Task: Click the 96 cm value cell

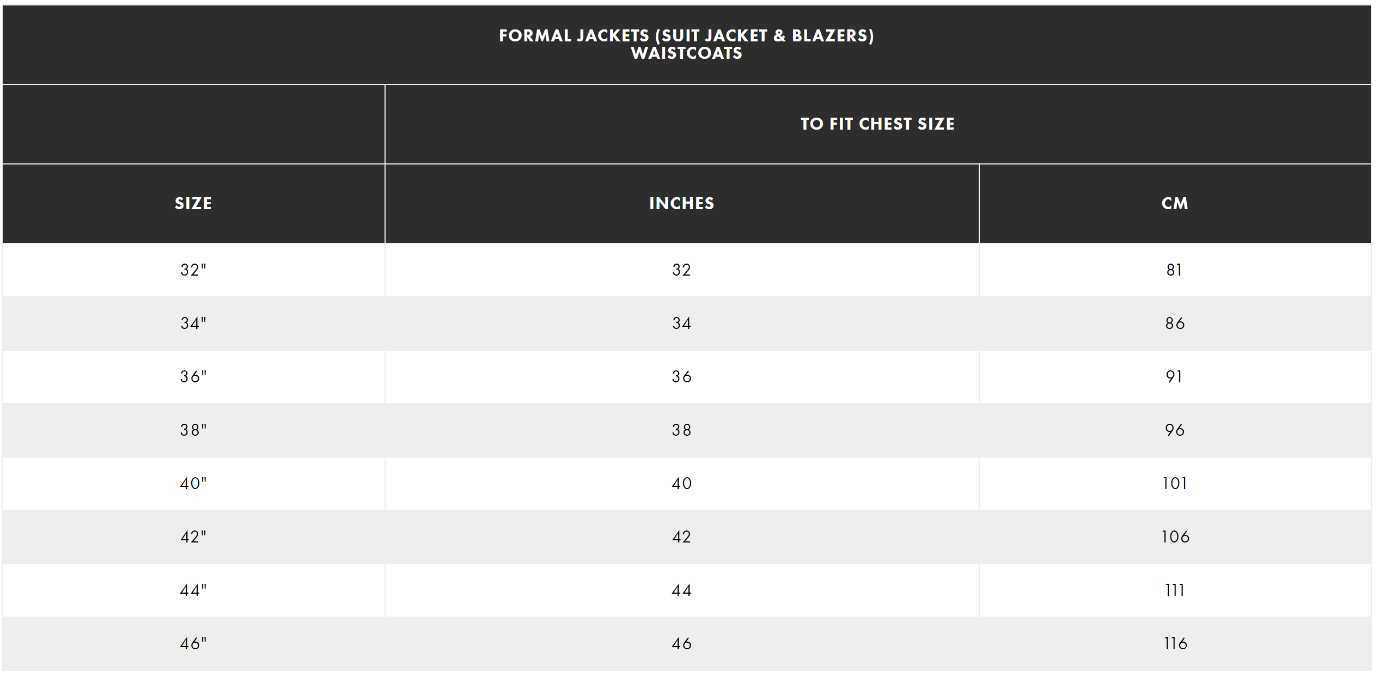Action: click(1174, 430)
